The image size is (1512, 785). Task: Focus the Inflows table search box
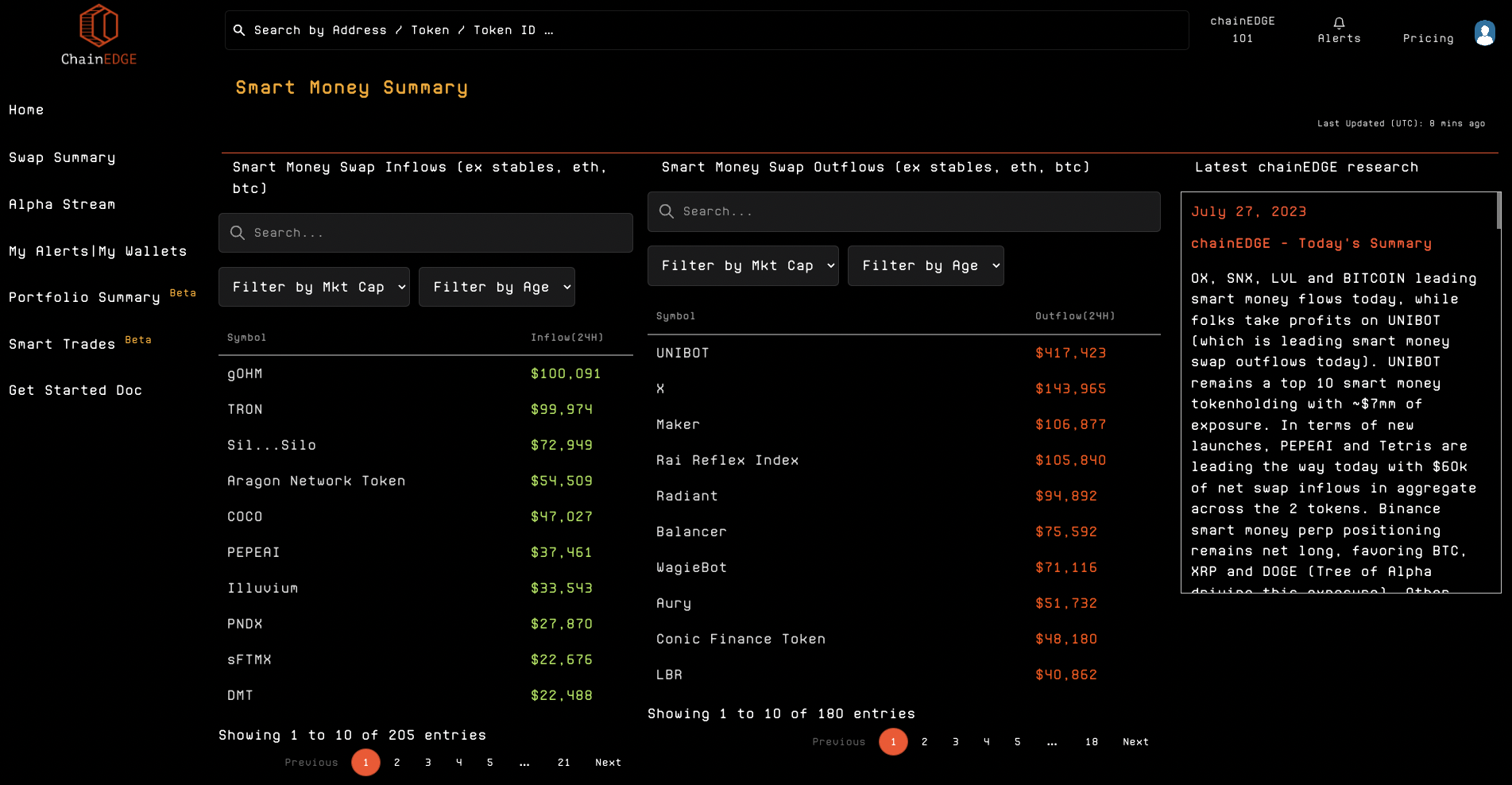pyautogui.click(x=426, y=233)
